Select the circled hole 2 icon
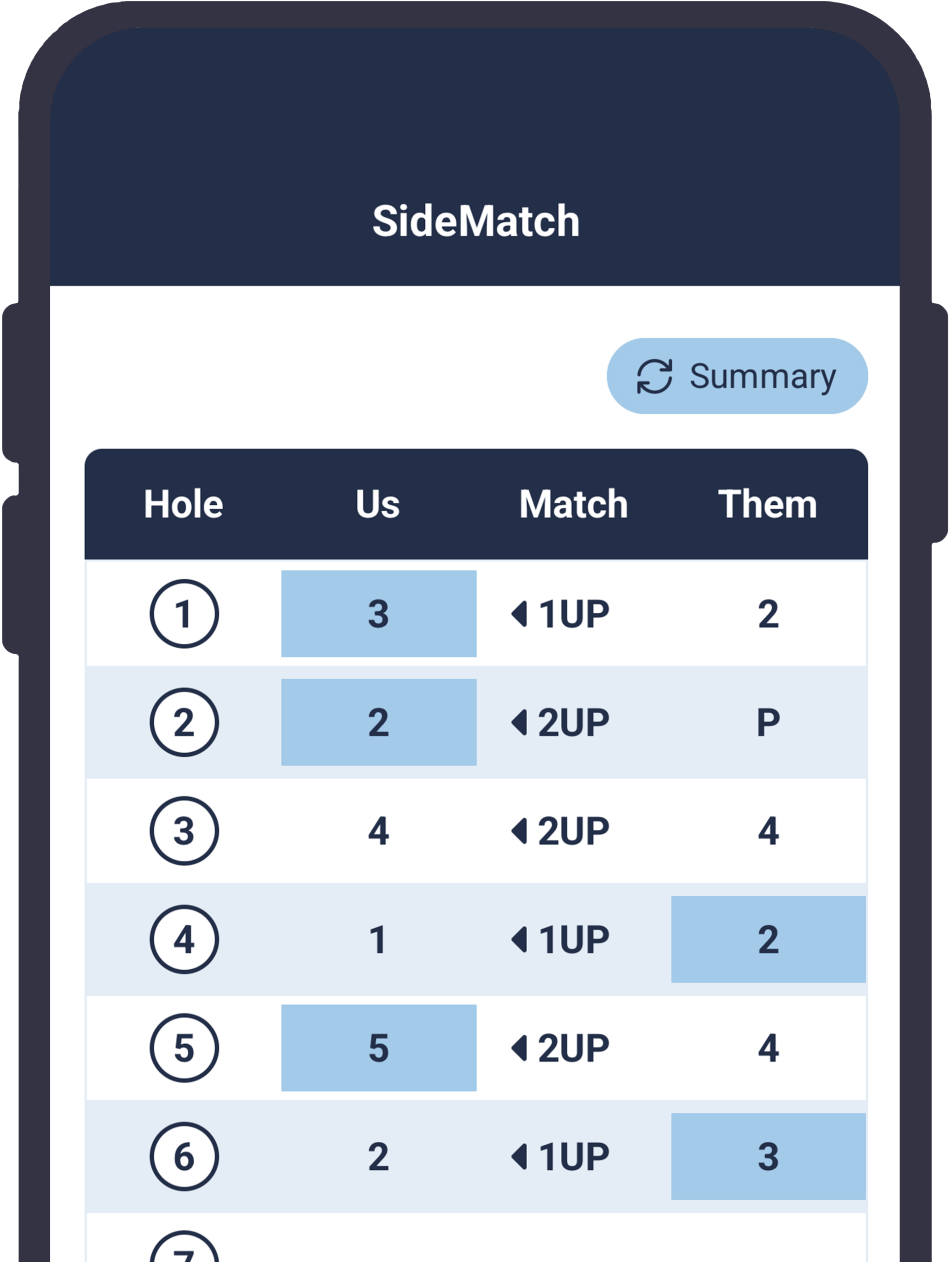952x1262 pixels. coord(184,722)
